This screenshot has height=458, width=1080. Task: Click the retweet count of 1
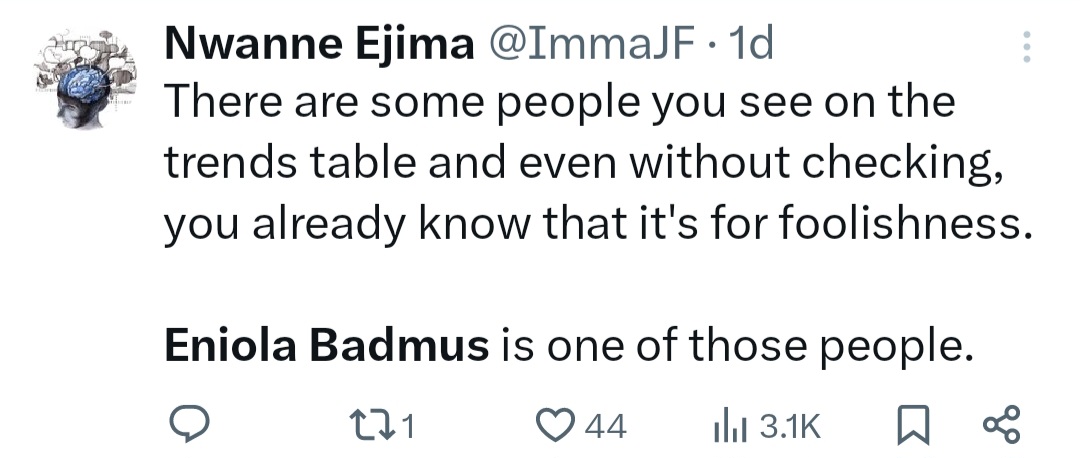click(x=408, y=428)
